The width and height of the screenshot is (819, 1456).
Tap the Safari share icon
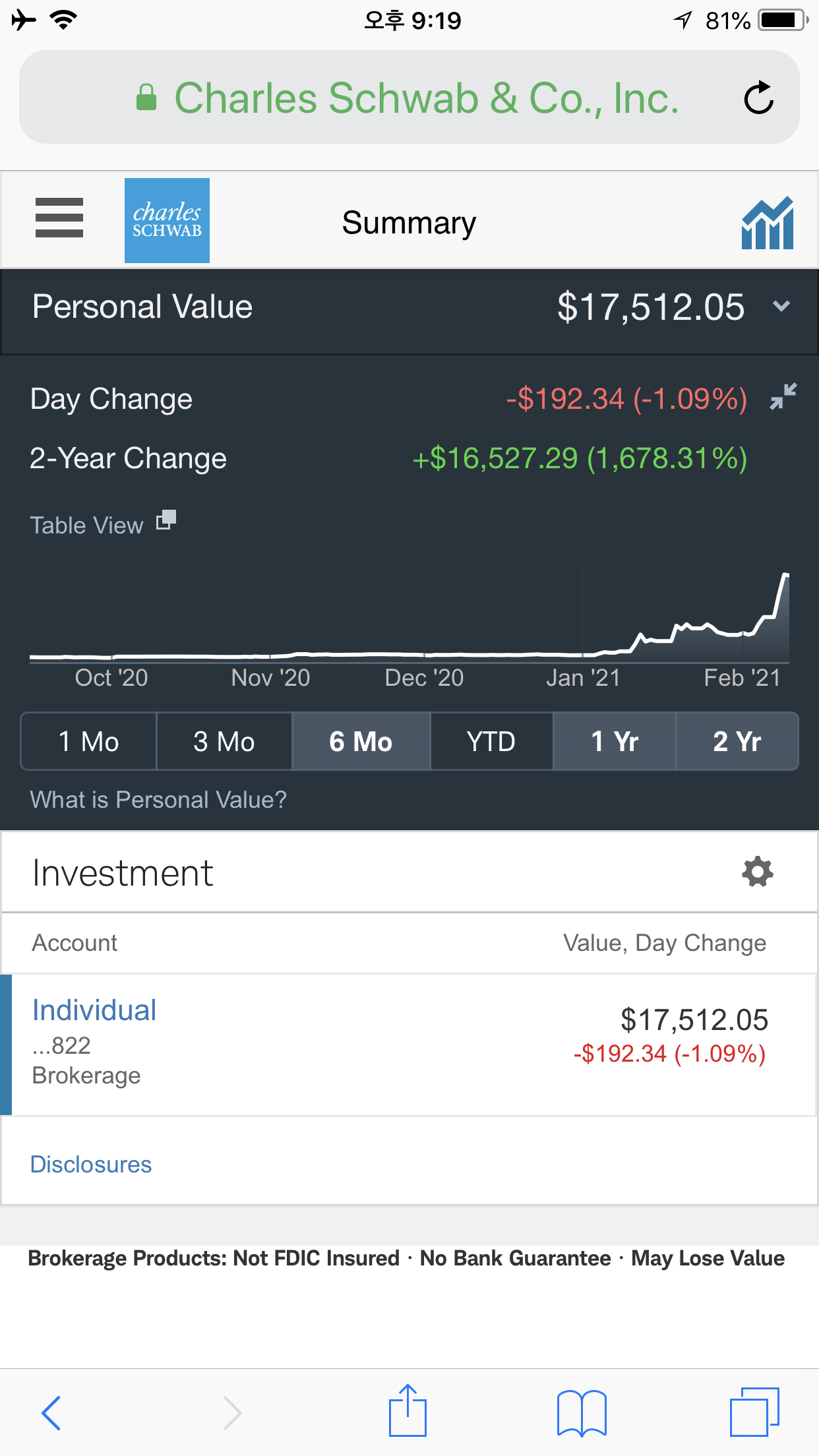tap(408, 1410)
